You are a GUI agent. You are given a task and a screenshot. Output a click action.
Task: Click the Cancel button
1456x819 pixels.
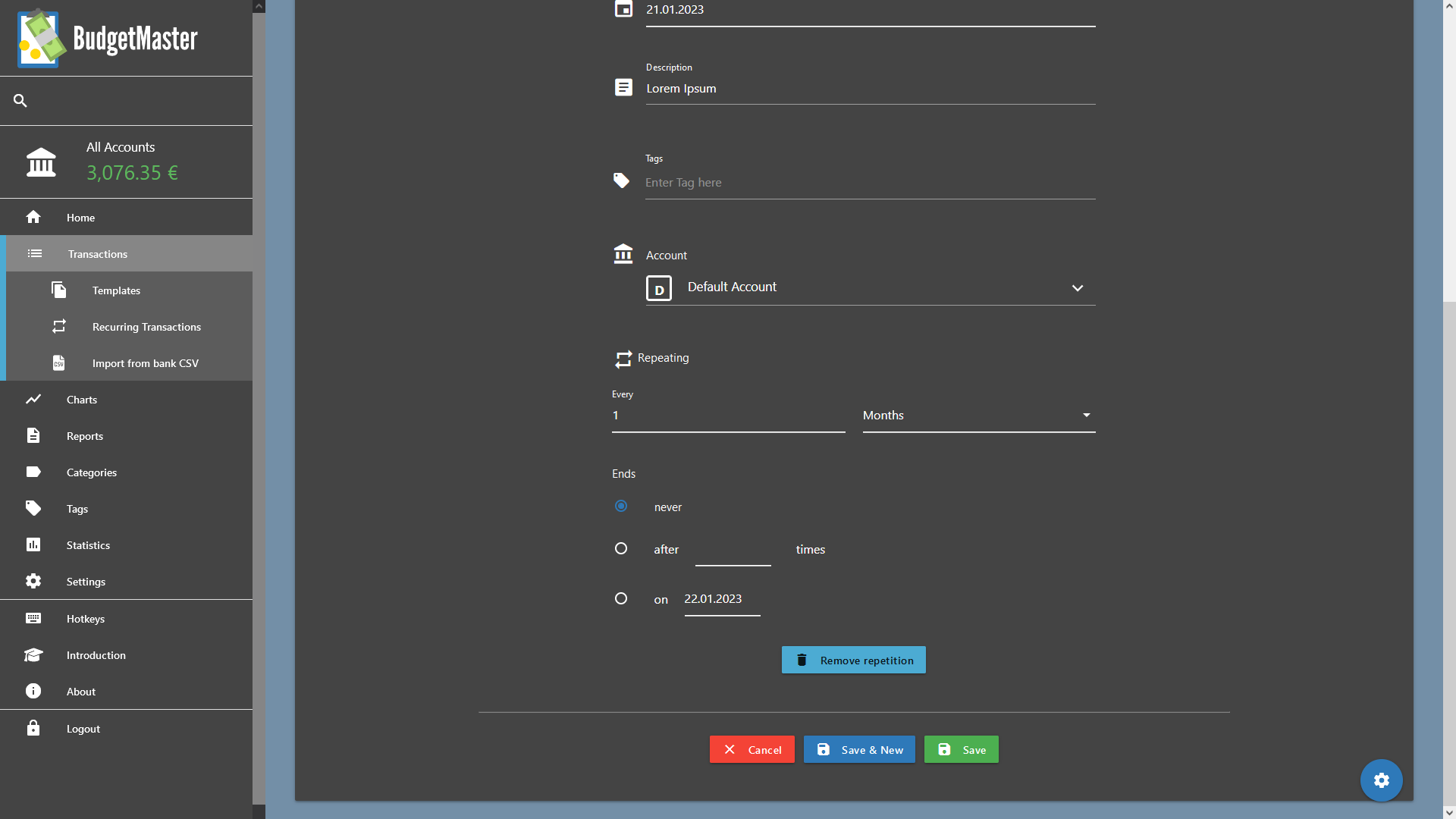(x=752, y=749)
